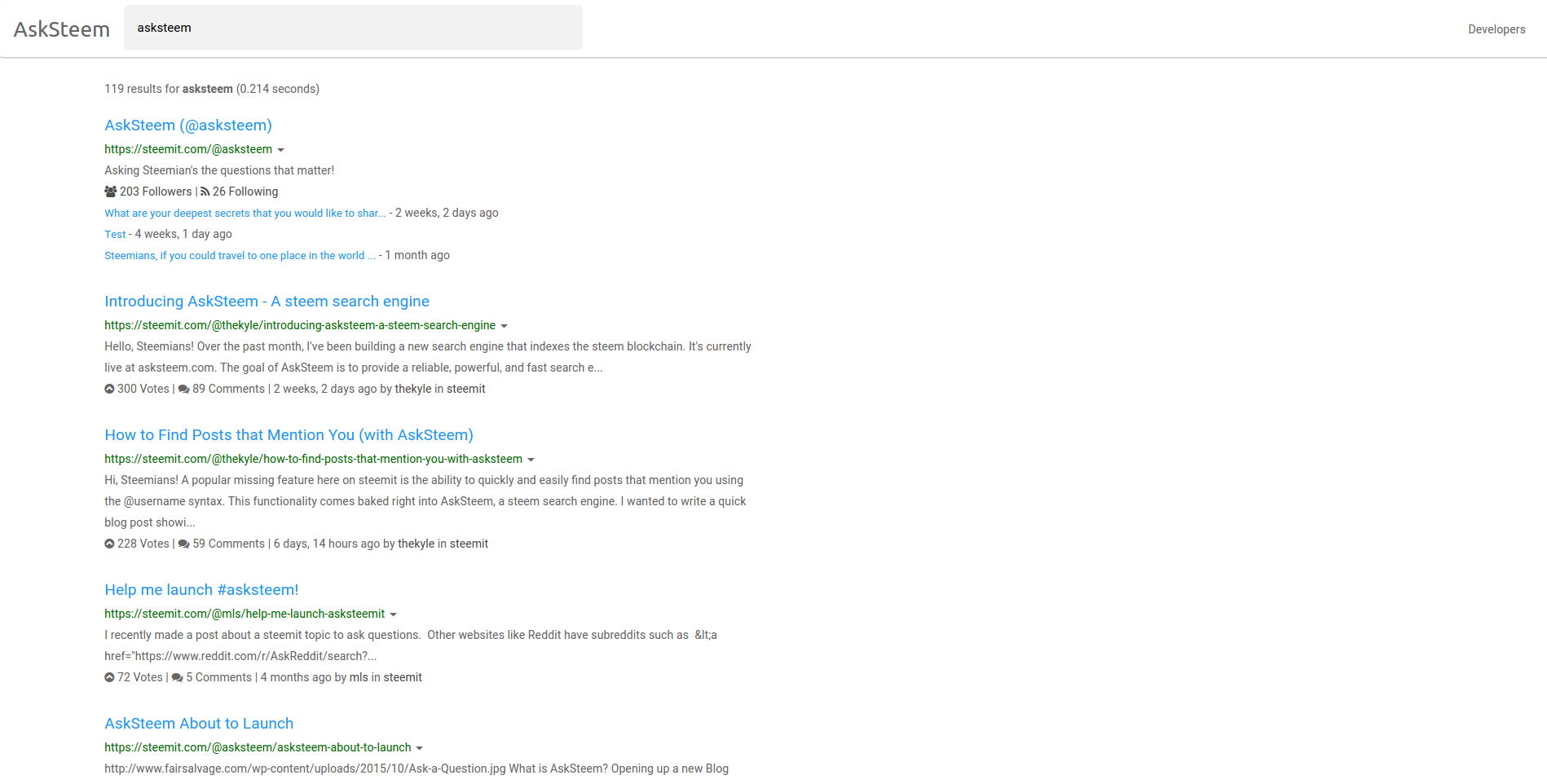
Task: Open URL https://steemit.com/@asksteem
Action: (x=188, y=149)
